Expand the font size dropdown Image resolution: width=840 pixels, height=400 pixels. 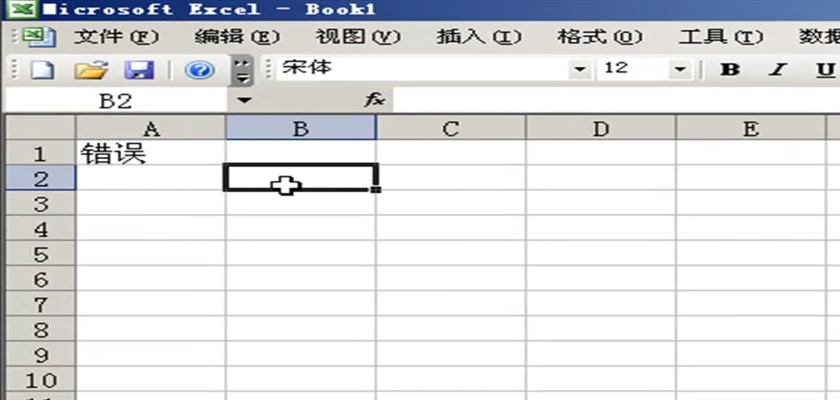pos(680,69)
